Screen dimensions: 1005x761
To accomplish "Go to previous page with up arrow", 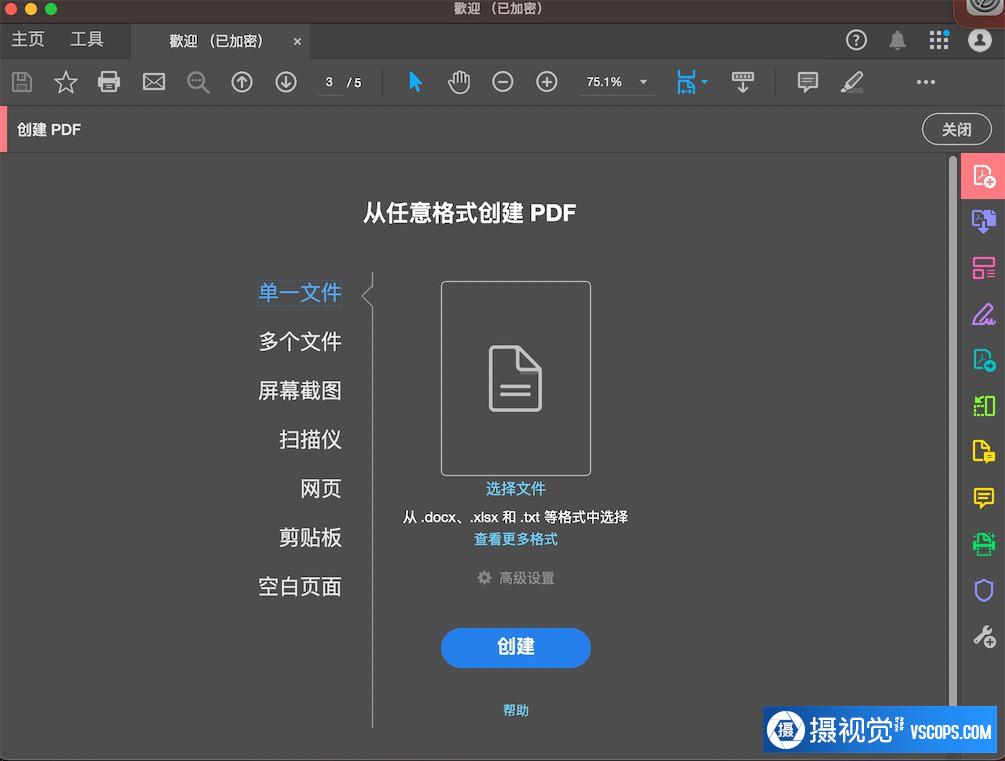I will (x=242, y=82).
